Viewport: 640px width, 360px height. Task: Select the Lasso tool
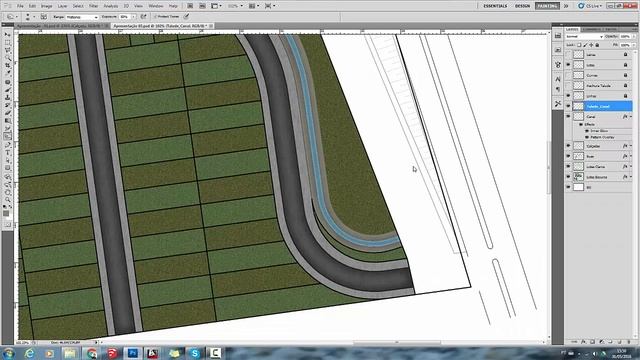[7, 51]
